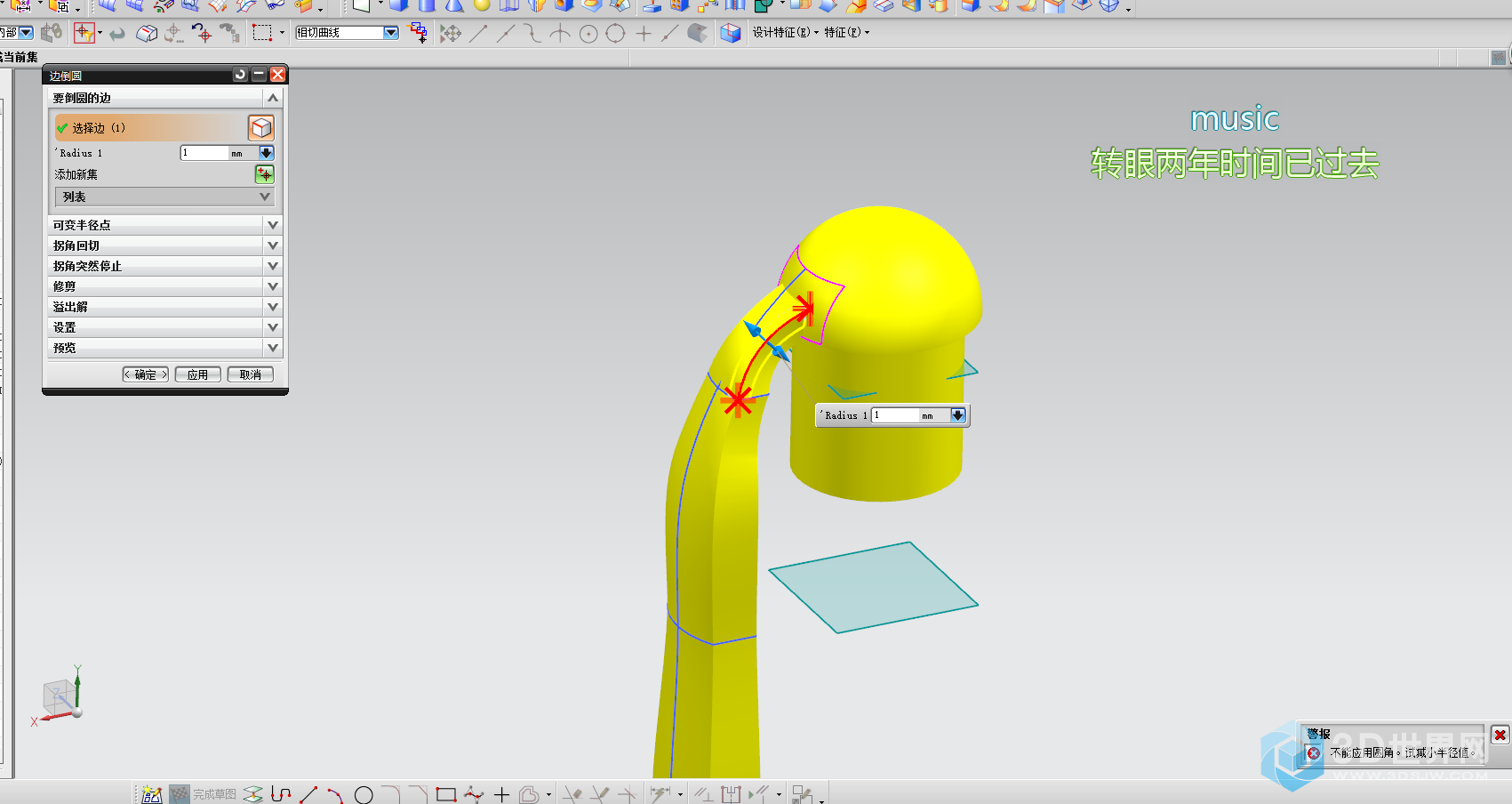Image resolution: width=1512 pixels, height=804 pixels.
Task: Click the 添加新集 add new set icon
Action: tap(265, 174)
